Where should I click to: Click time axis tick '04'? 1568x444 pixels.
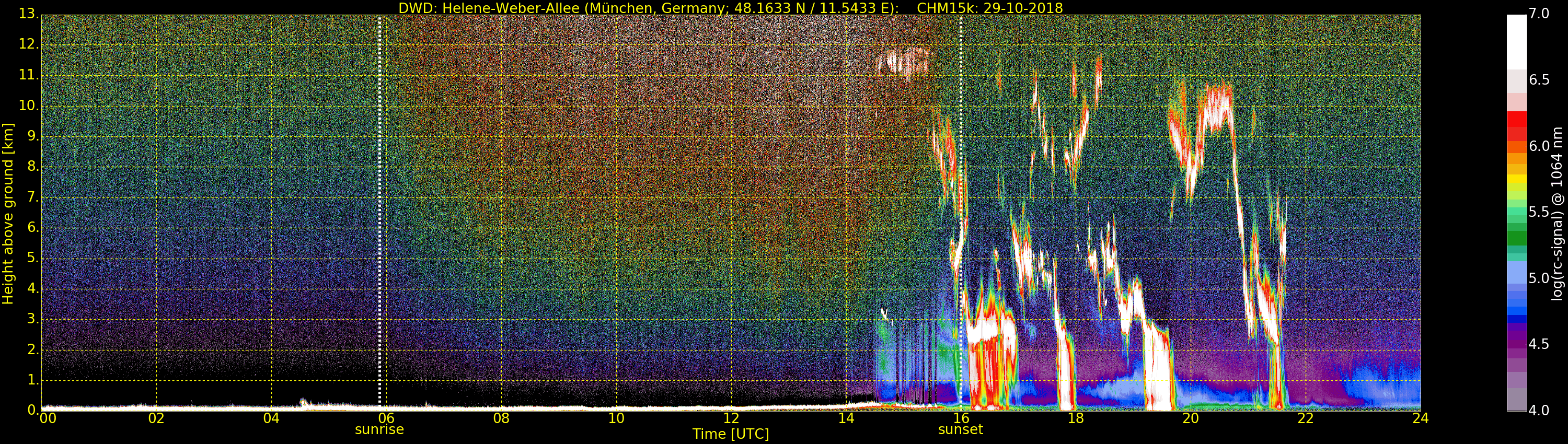point(271,418)
